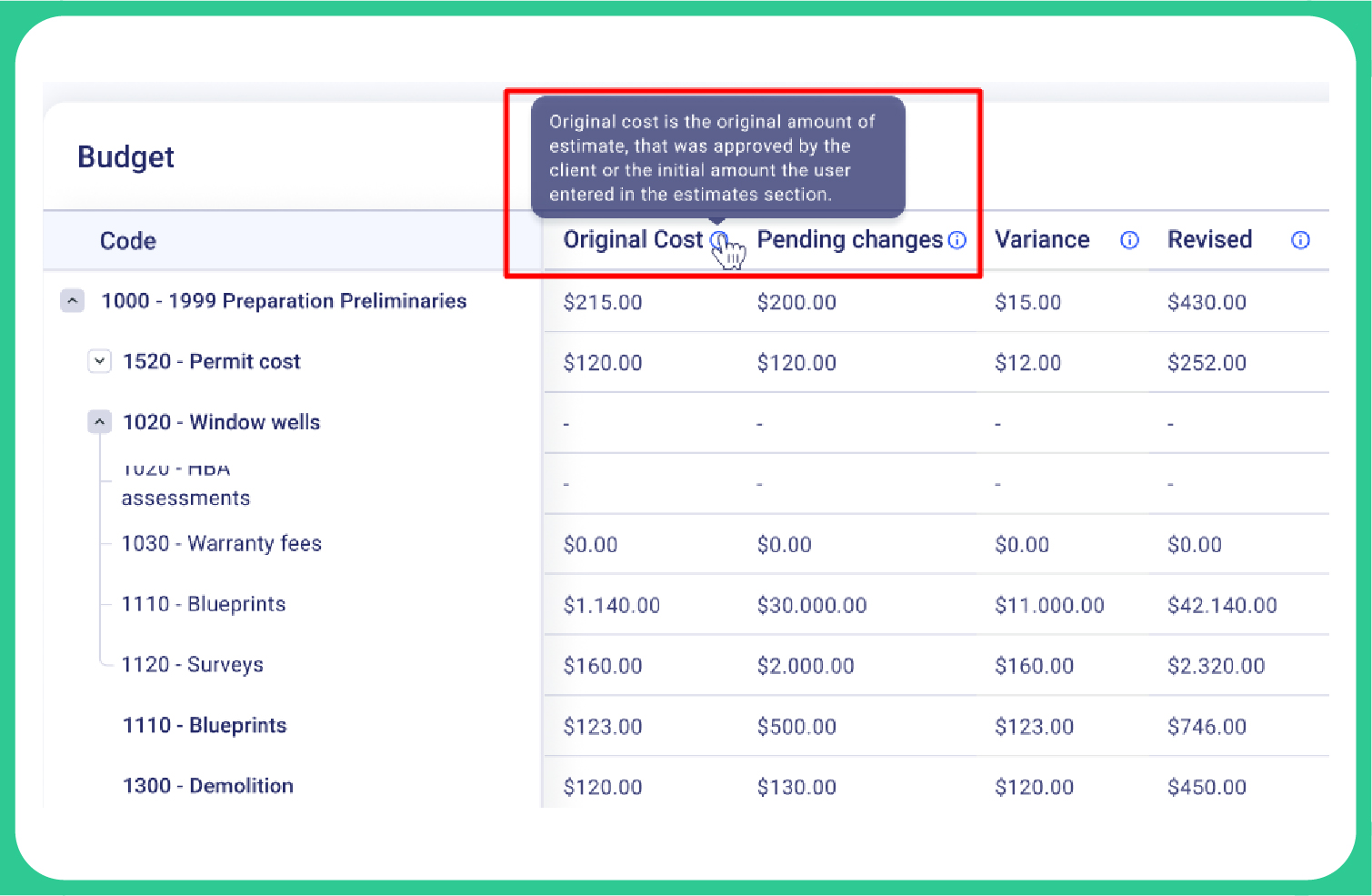Click the $42.140.00 Revised value
The width and height of the screenshot is (1372, 896).
pyautogui.click(x=1222, y=606)
